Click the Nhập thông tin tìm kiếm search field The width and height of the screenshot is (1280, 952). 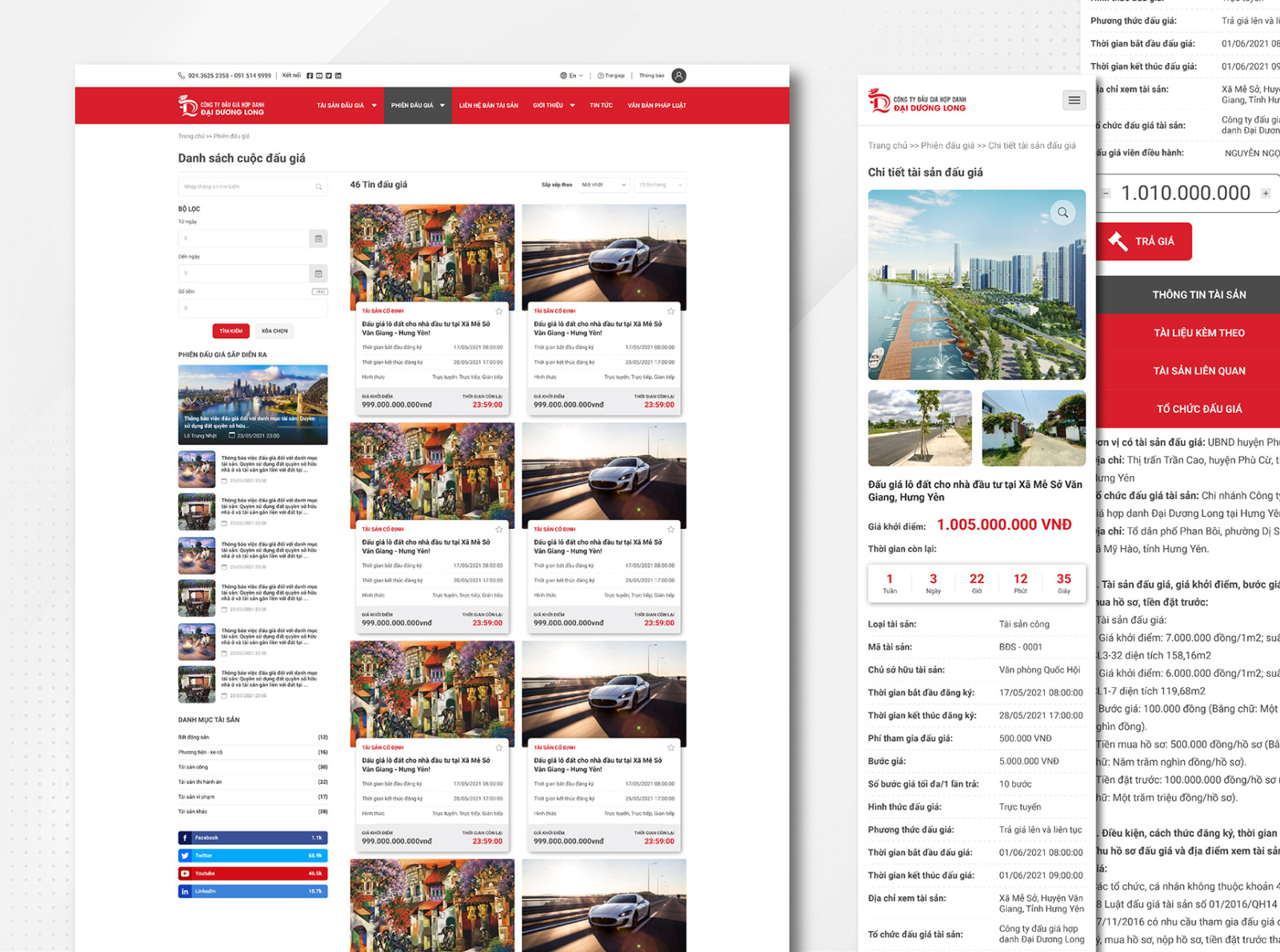click(x=253, y=186)
